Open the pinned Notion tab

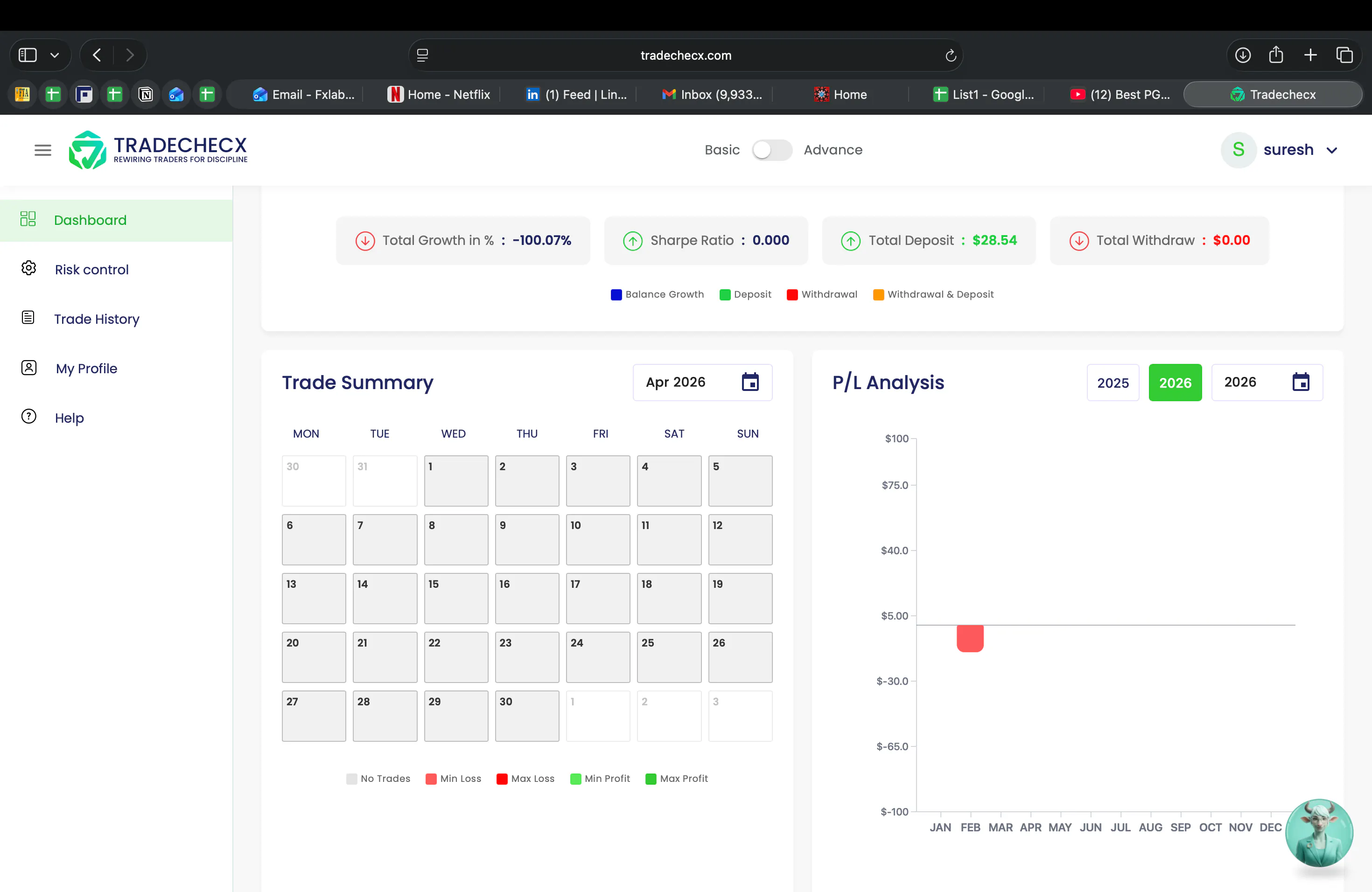tap(146, 95)
